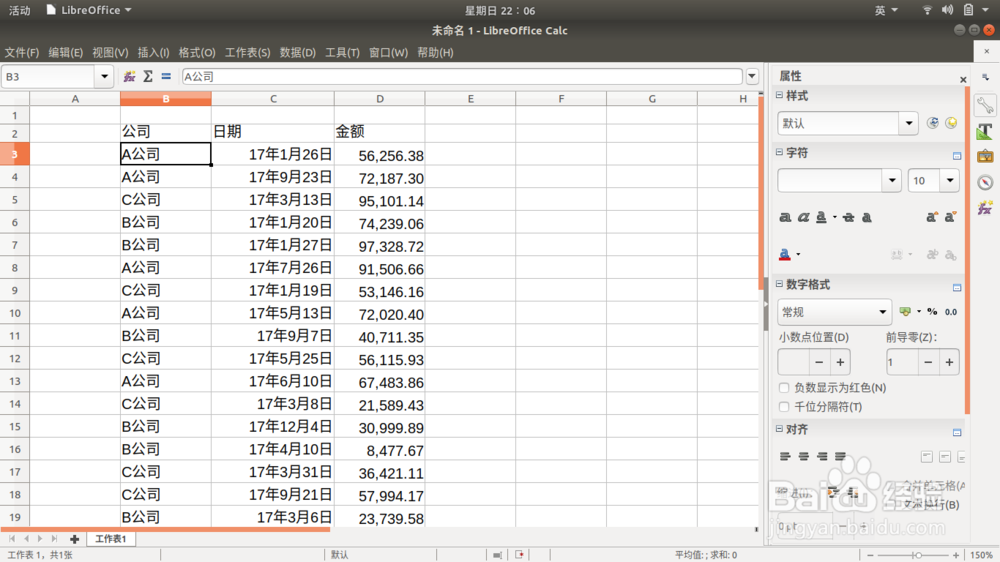Align cell content to top
Image resolution: width=1000 pixels, height=562 pixels.
click(927, 457)
